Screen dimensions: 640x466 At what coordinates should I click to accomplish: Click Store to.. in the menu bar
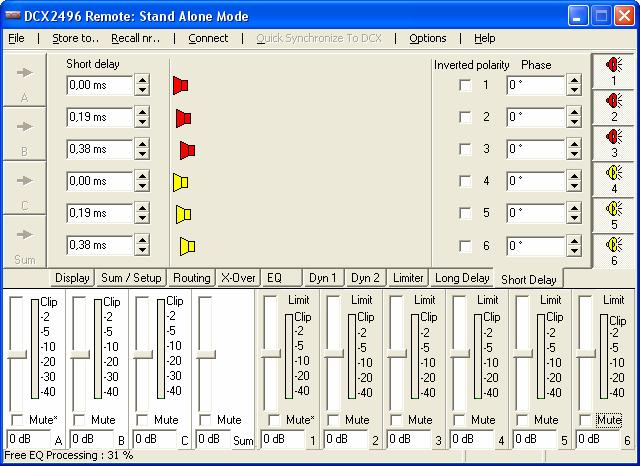pyautogui.click(x=75, y=38)
